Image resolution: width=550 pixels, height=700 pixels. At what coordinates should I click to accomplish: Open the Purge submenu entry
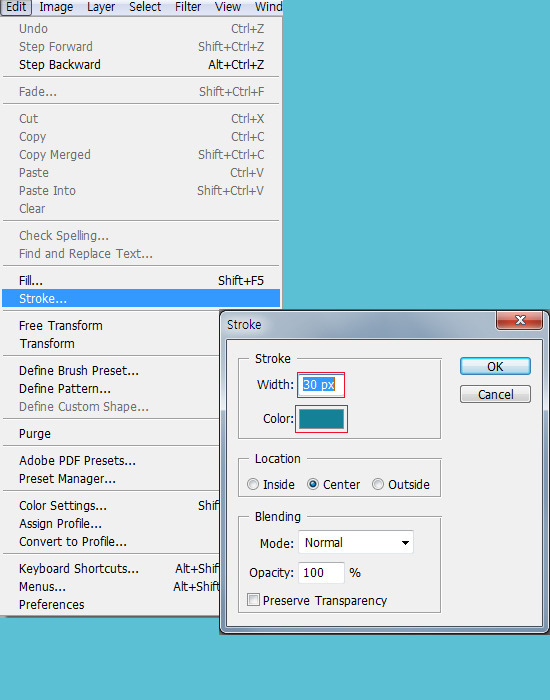tap(111, 434)
